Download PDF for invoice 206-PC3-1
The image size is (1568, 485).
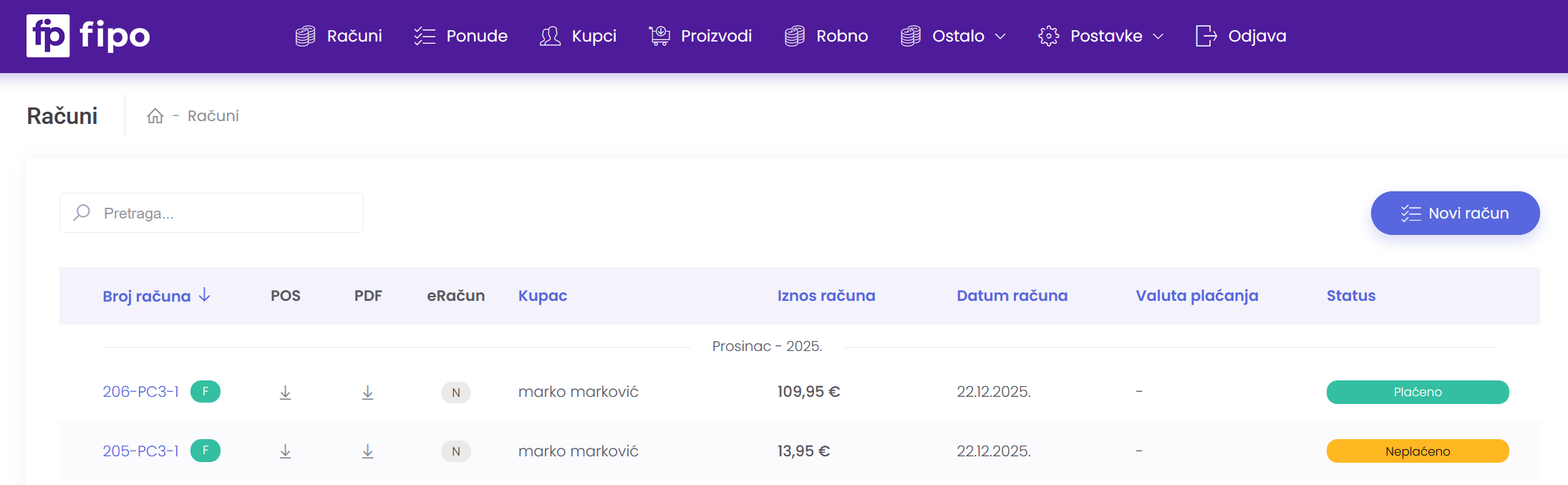(x=367, y=393)
